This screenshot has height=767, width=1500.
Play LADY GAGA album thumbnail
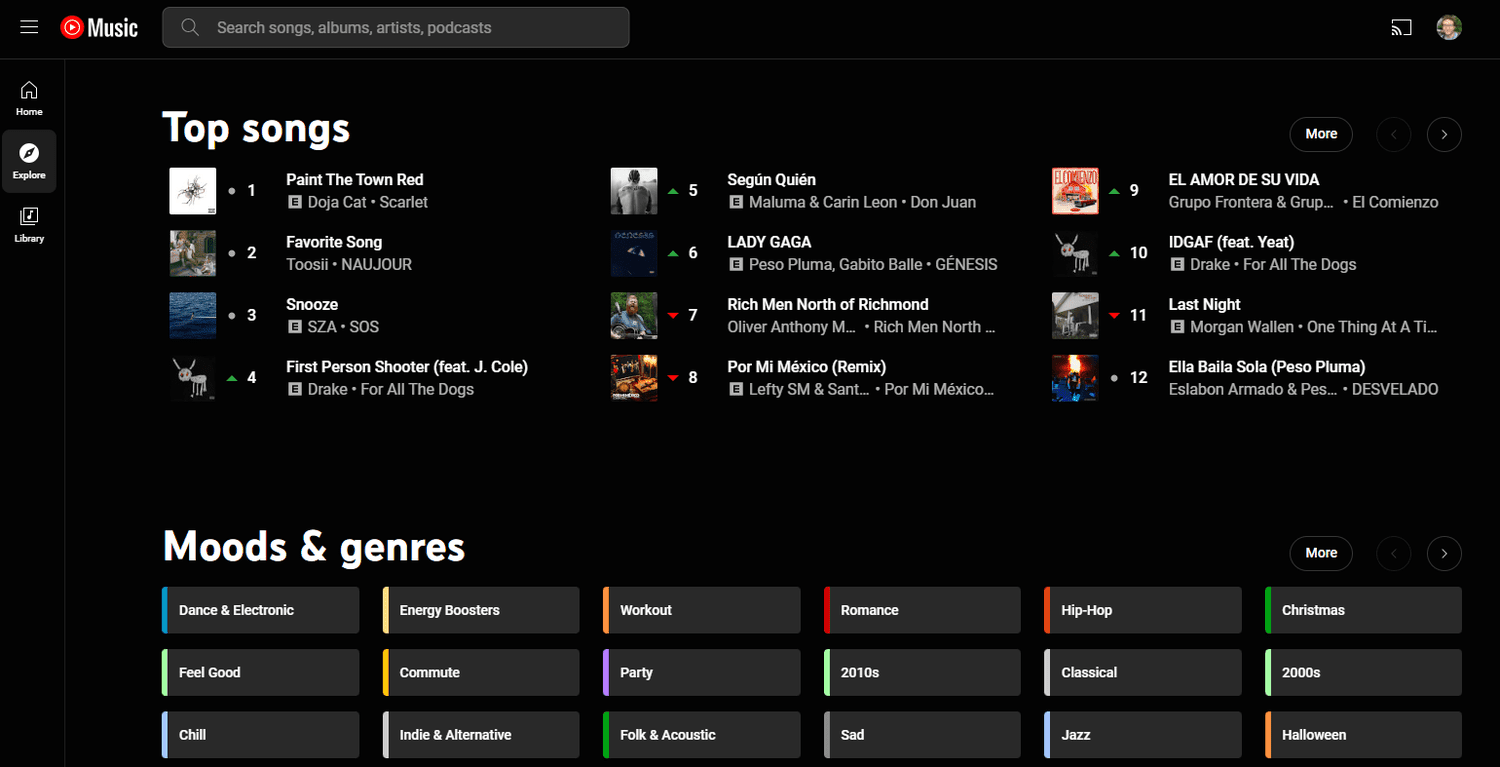coord(634,253)
